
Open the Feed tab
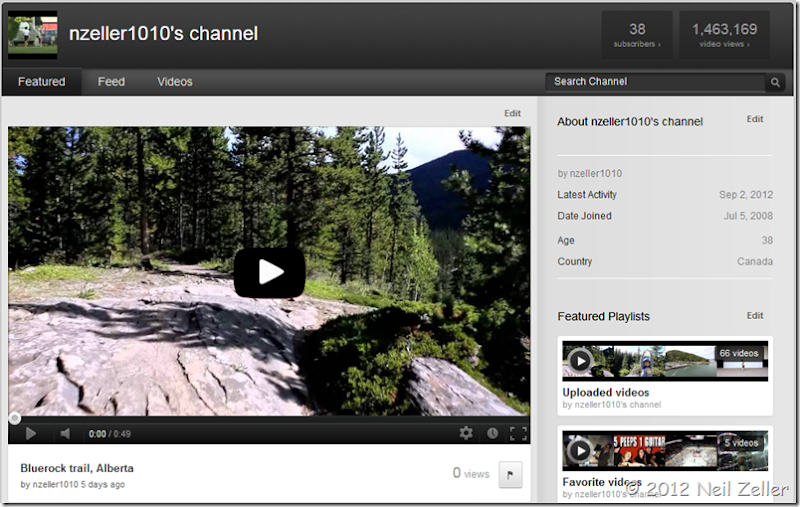pyautogui.click(x=111, y=82)
